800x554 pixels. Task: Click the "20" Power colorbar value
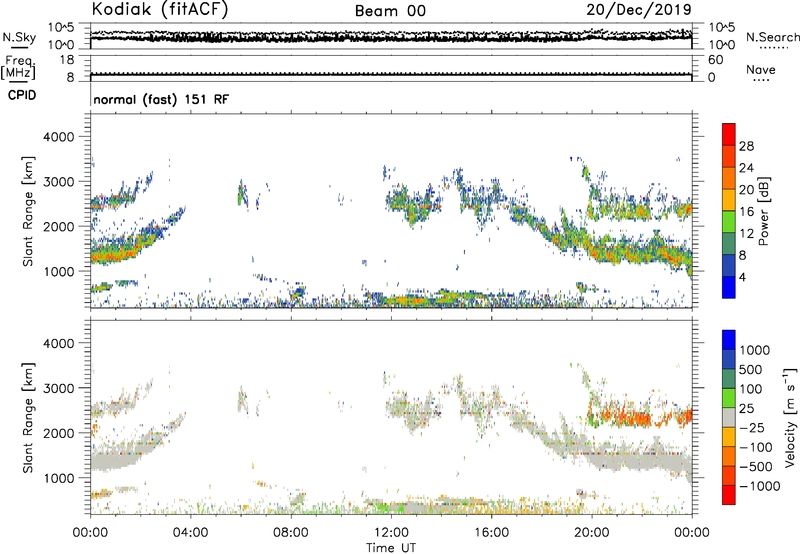point(746,190)
